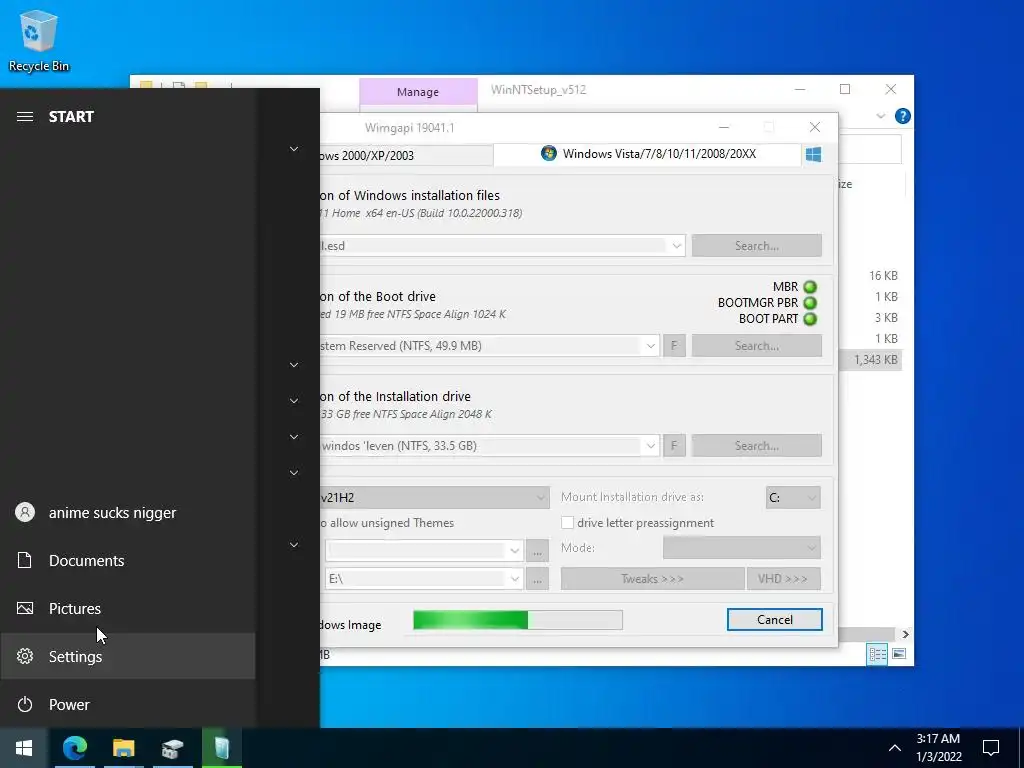Click the green highlighted taskbar app icon
Image resolution: width=1024 pixels, height=768 pixels.
pyautogui.click(x=222, y=748)
